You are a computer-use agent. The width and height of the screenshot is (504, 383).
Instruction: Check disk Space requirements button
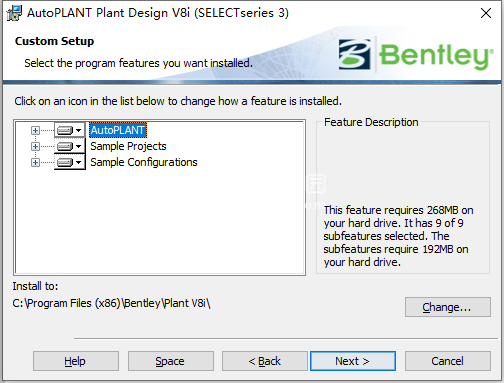pyautogui.click(x=171, y=361)
